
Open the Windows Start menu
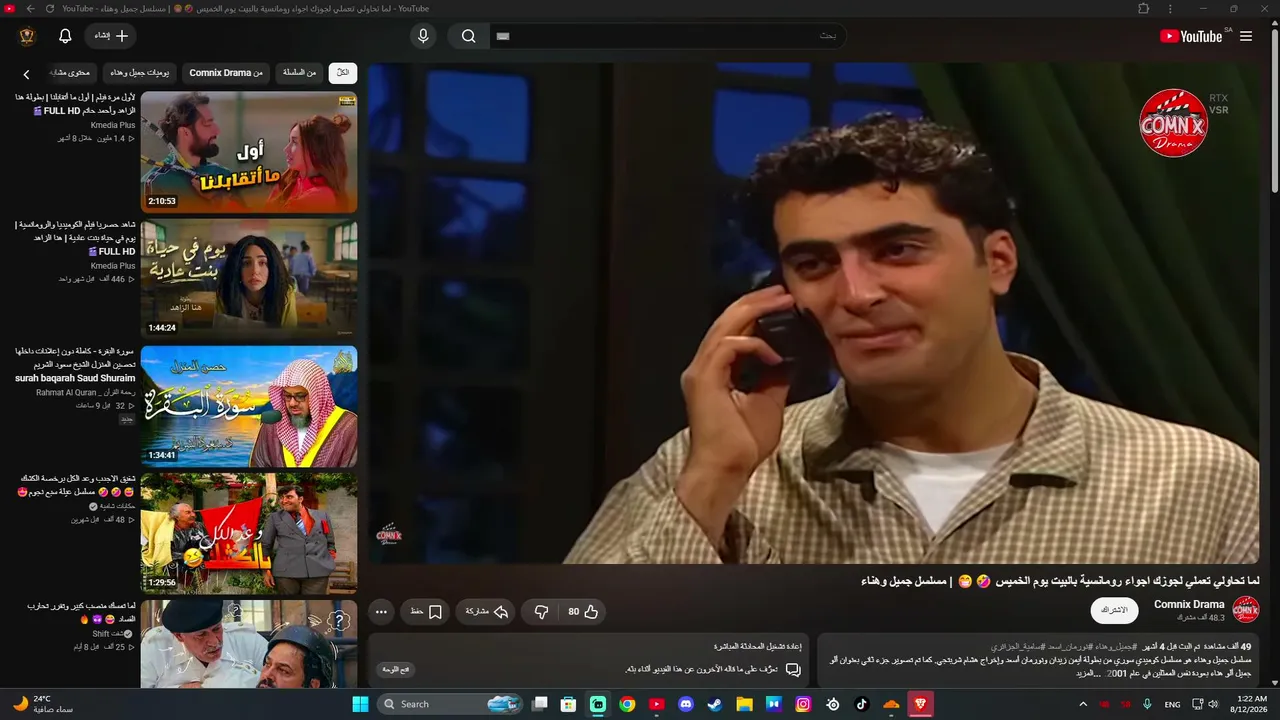click(360, 704)
